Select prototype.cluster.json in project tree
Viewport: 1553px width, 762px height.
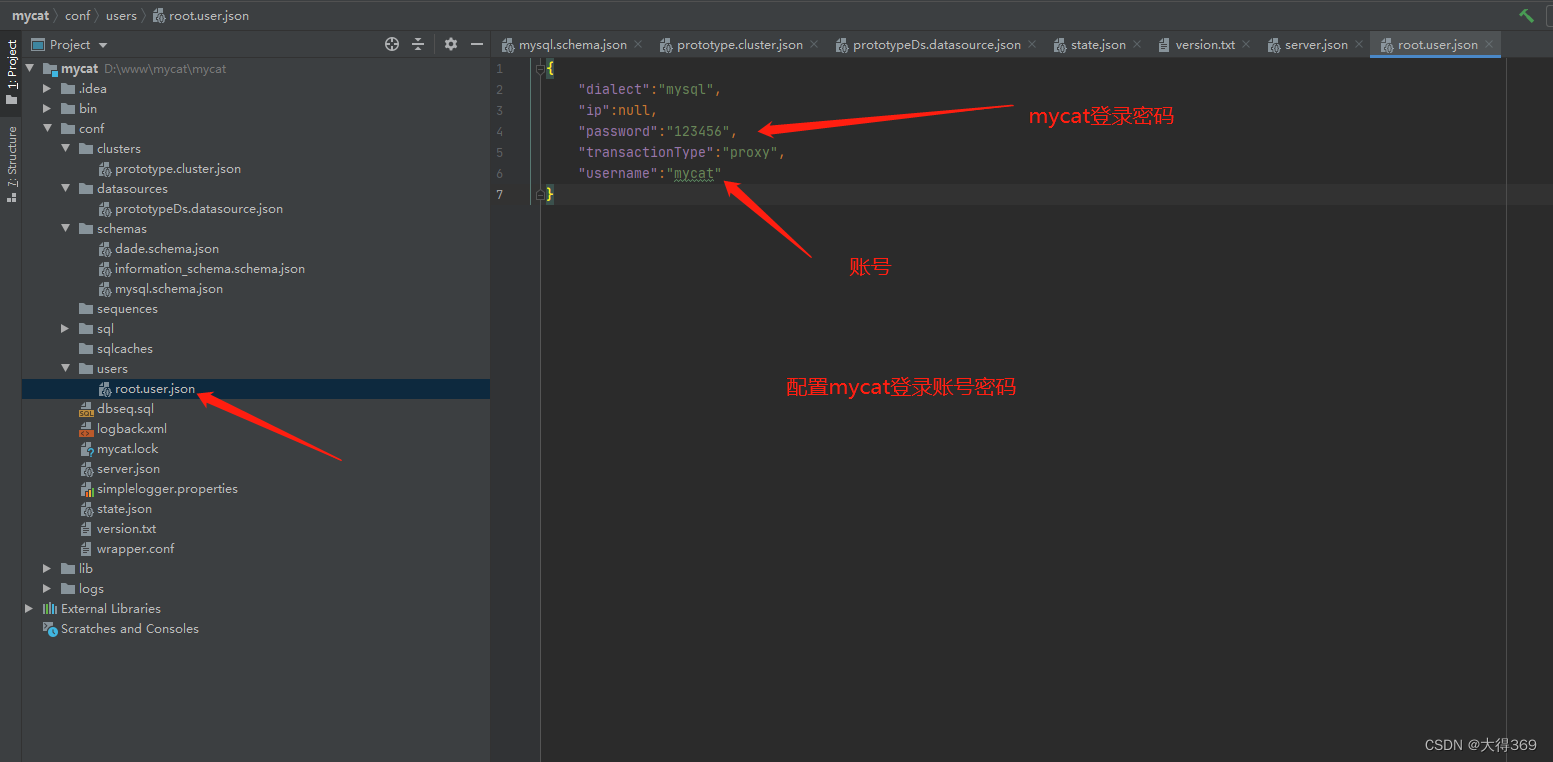(177, 169)
